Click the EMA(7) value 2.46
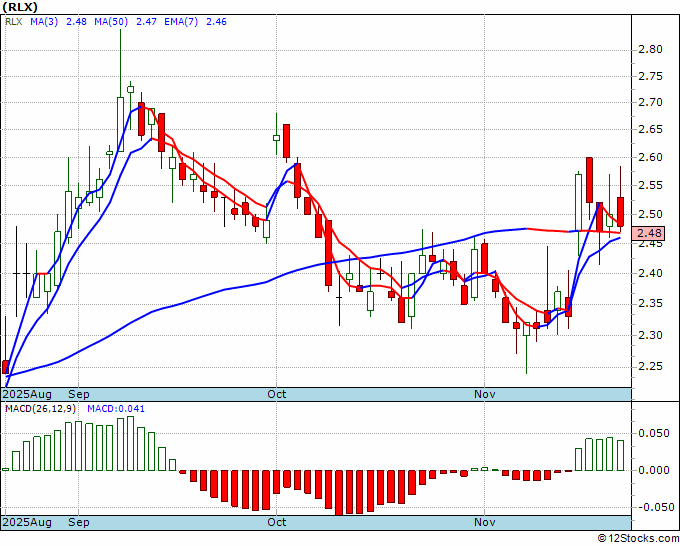The height and width of the screenshot is (546, 680). tap(216, 22)
